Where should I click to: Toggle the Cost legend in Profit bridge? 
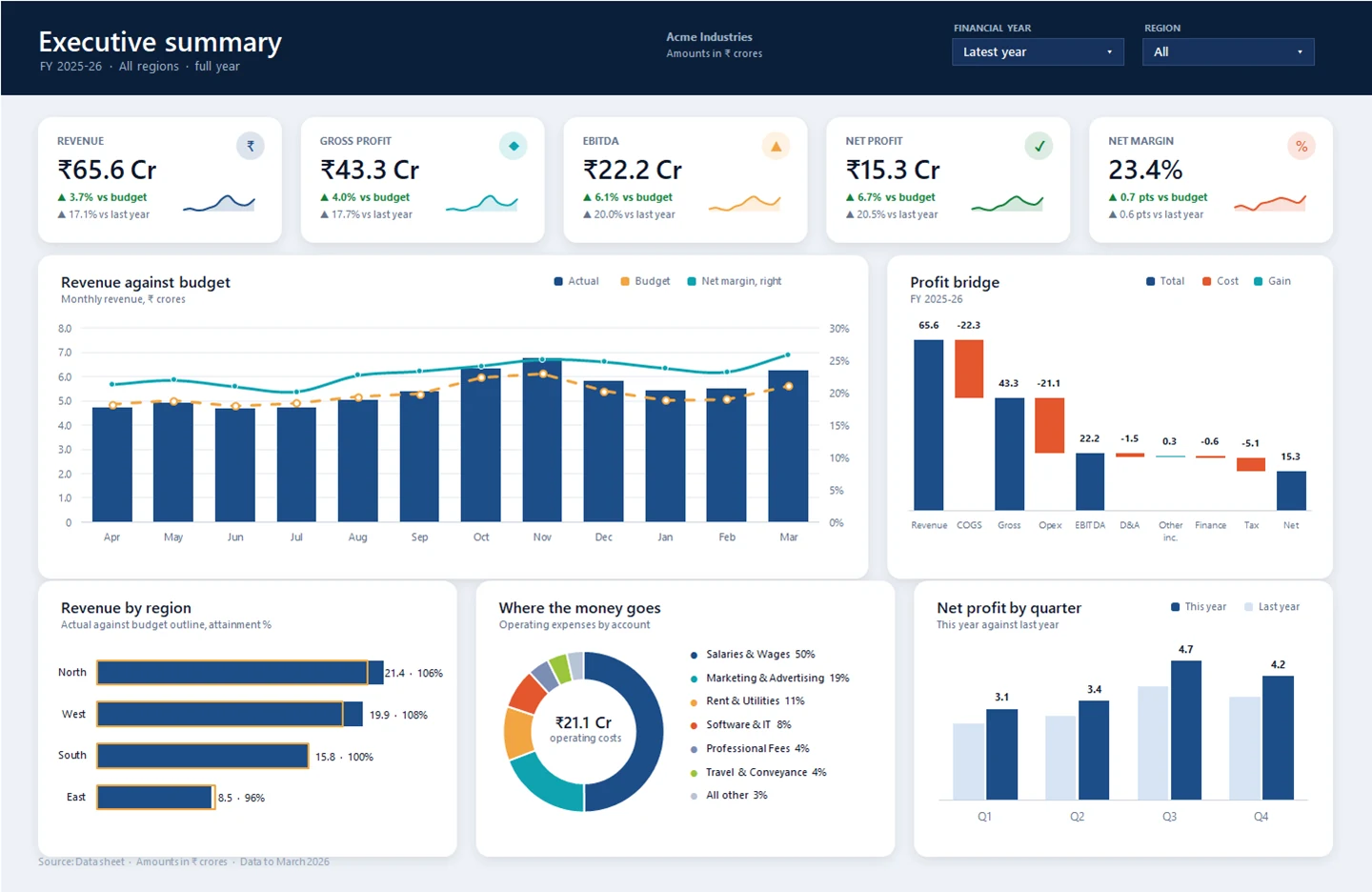pos(1221,281)
